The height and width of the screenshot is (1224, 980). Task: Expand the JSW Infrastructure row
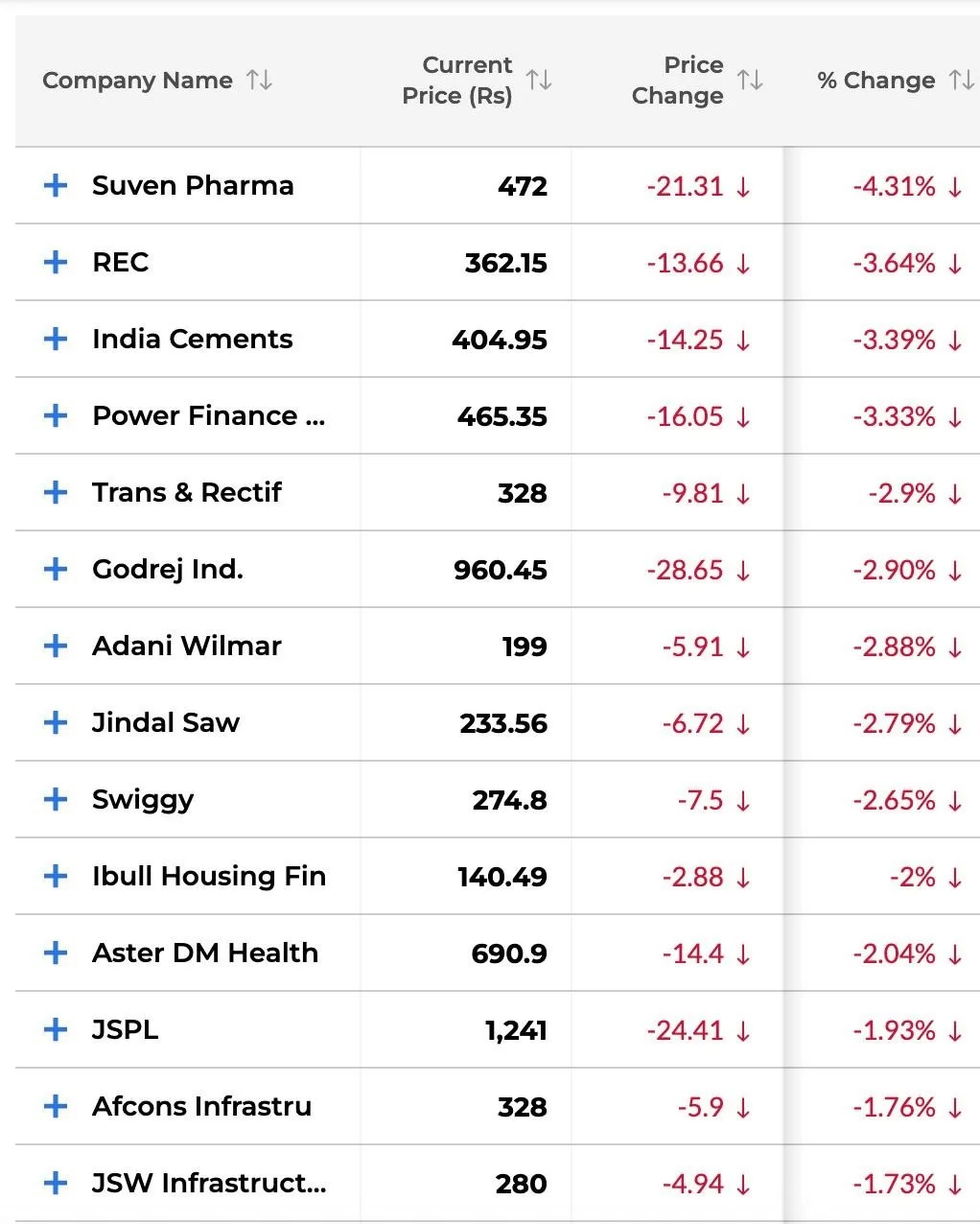click(55, 1184)
